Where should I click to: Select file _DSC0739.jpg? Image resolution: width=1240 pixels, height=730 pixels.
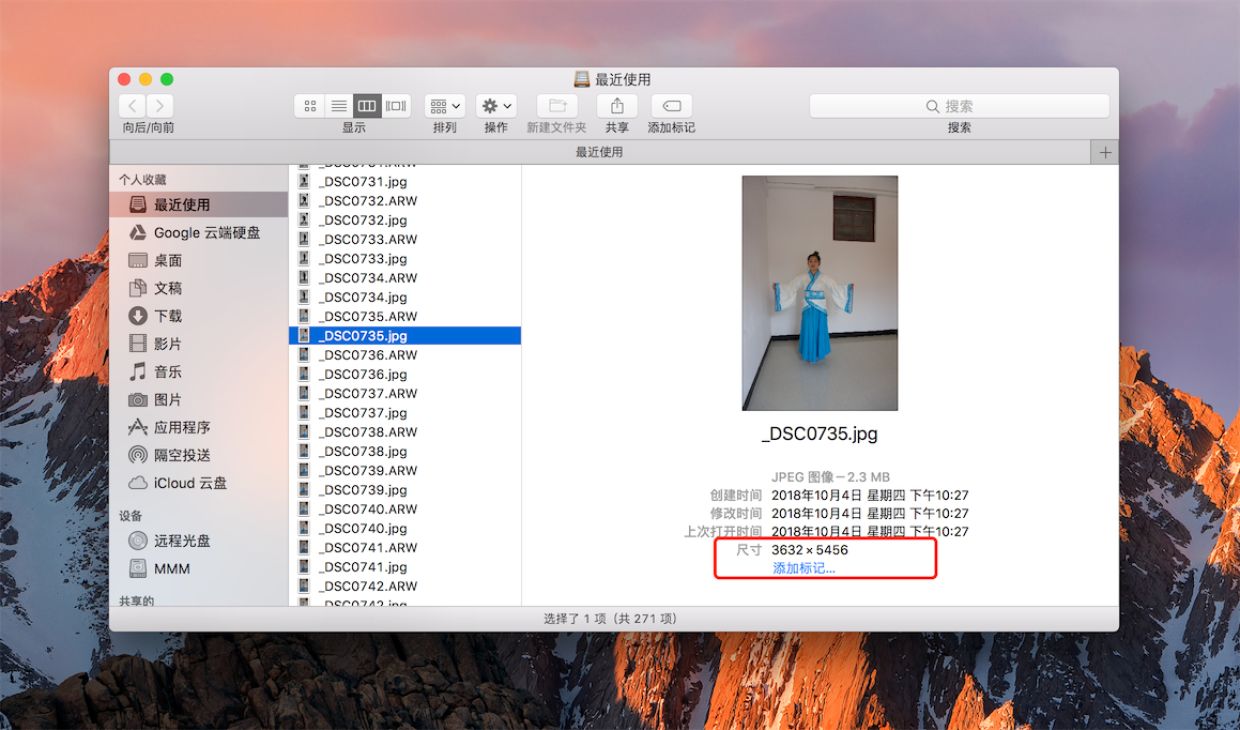[x=405, y=490]
